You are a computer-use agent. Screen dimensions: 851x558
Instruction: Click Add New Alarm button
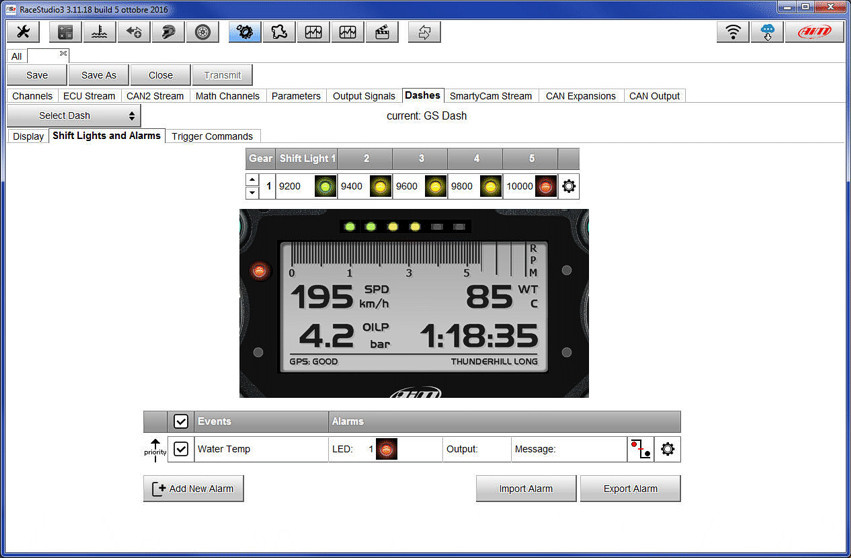193,489
